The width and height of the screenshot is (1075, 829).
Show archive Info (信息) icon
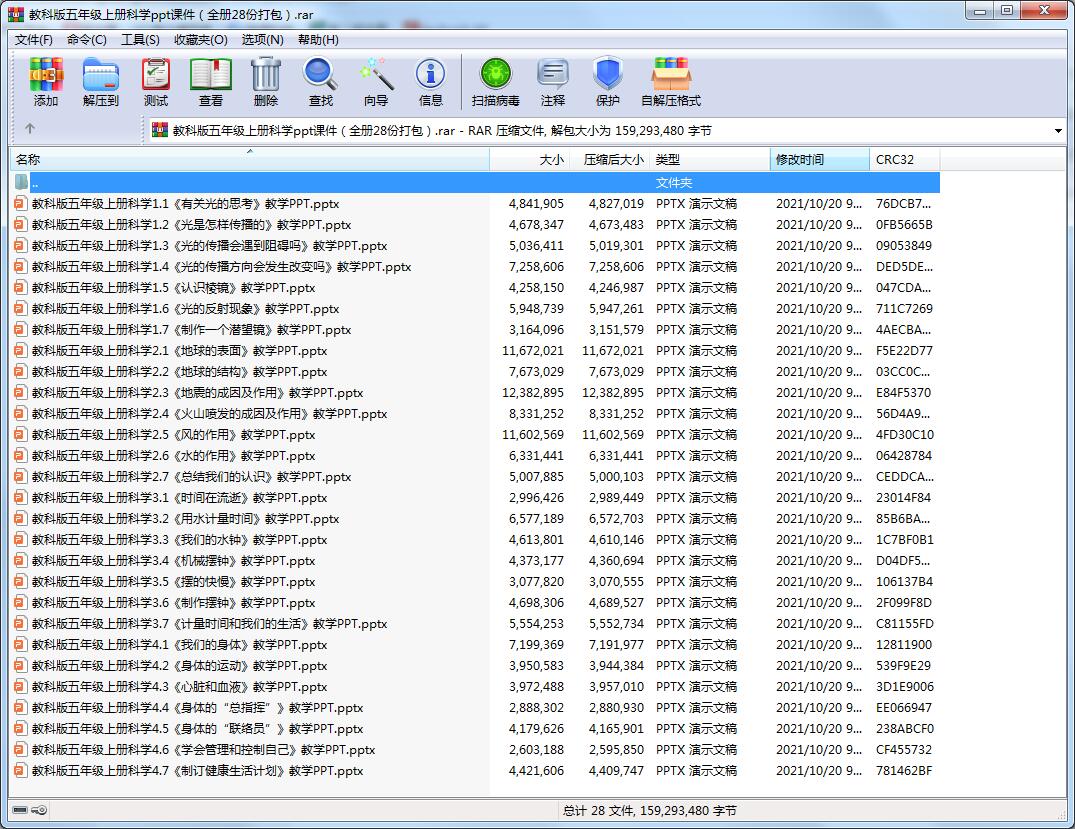coord(431,74)
